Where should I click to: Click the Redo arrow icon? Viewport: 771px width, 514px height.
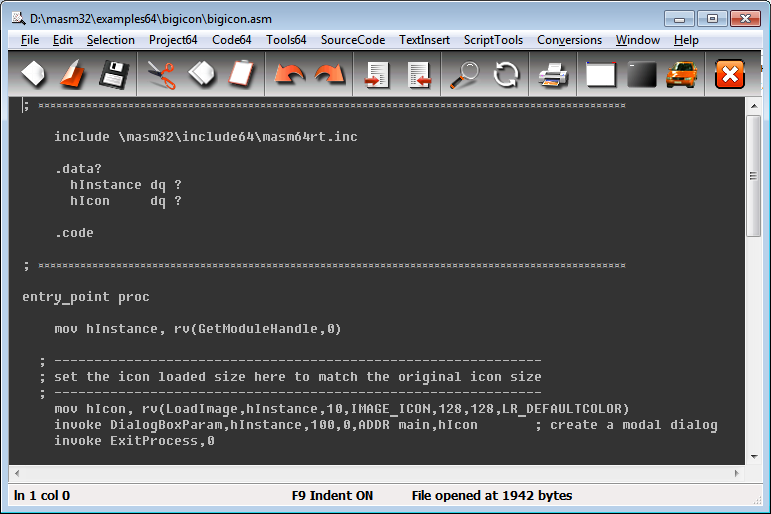329,74
